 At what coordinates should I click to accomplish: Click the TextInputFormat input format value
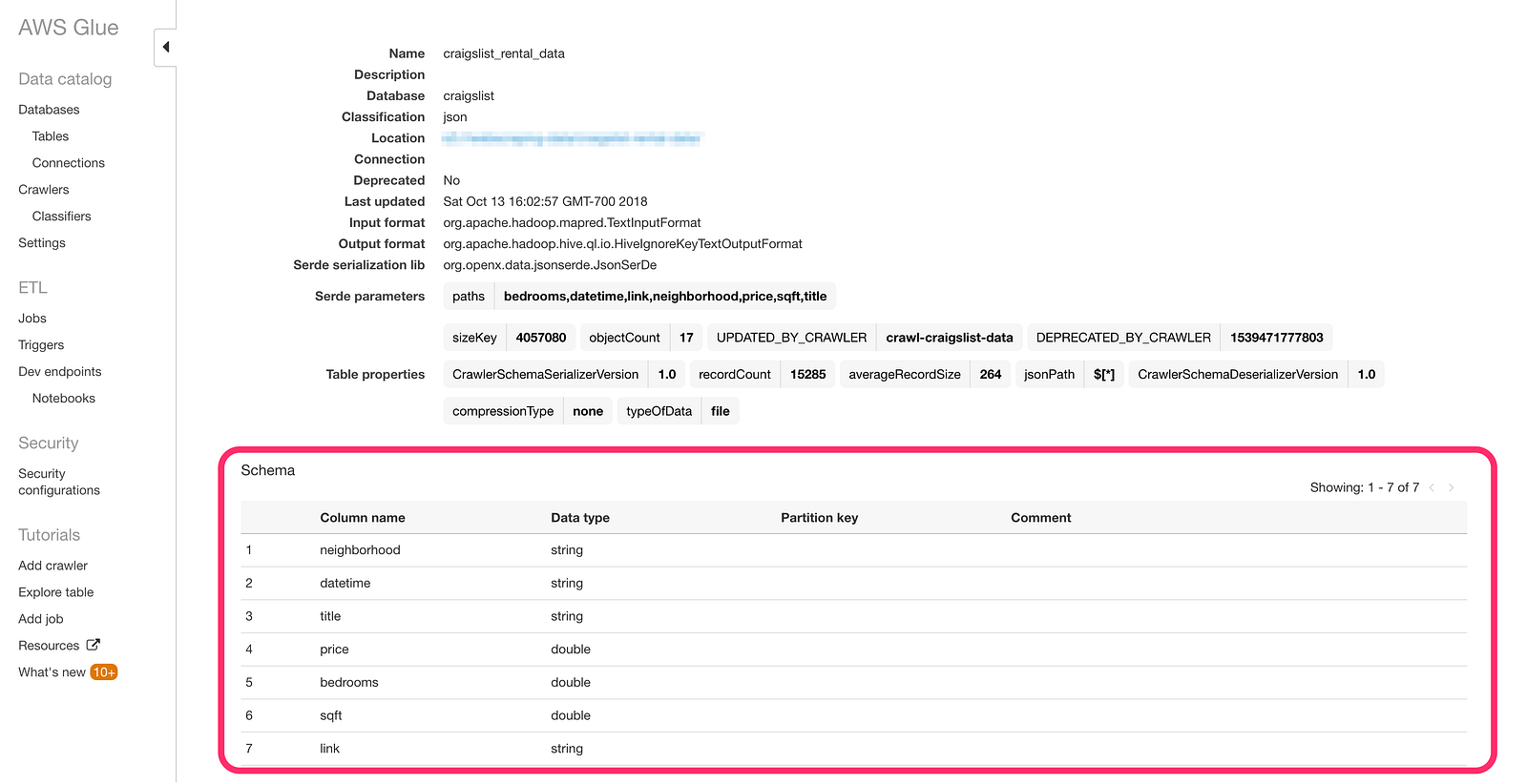pos(572,222)
